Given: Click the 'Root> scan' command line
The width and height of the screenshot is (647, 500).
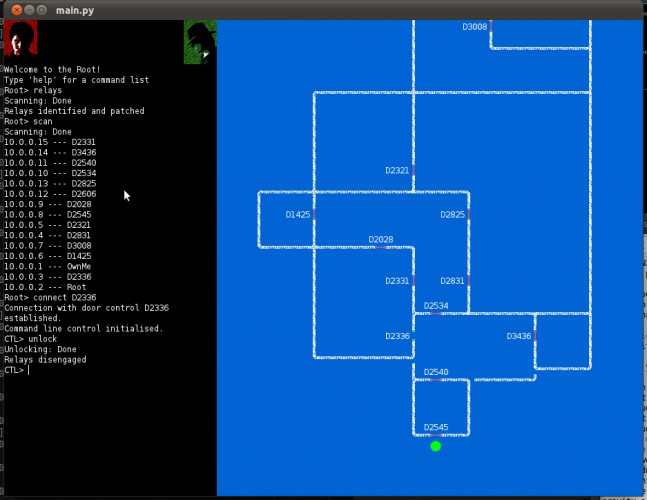Looking at the screenshot, I should 28,121.
